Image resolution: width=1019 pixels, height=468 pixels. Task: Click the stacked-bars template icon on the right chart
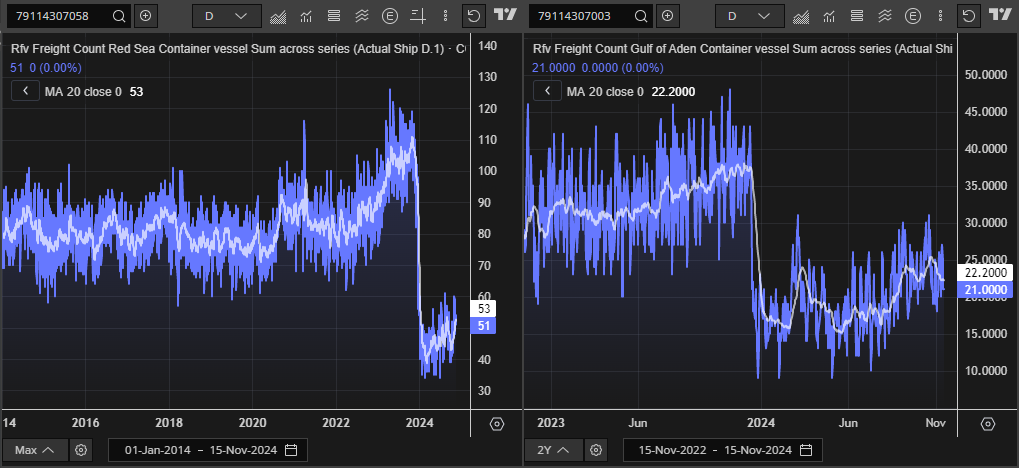tap(857, 16)
